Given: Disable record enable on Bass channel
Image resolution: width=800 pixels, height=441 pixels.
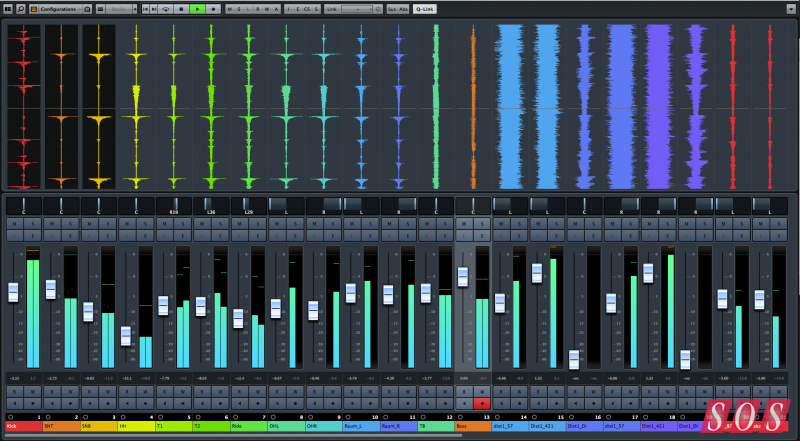Looking at the screenshot, I should coord(482,403).
